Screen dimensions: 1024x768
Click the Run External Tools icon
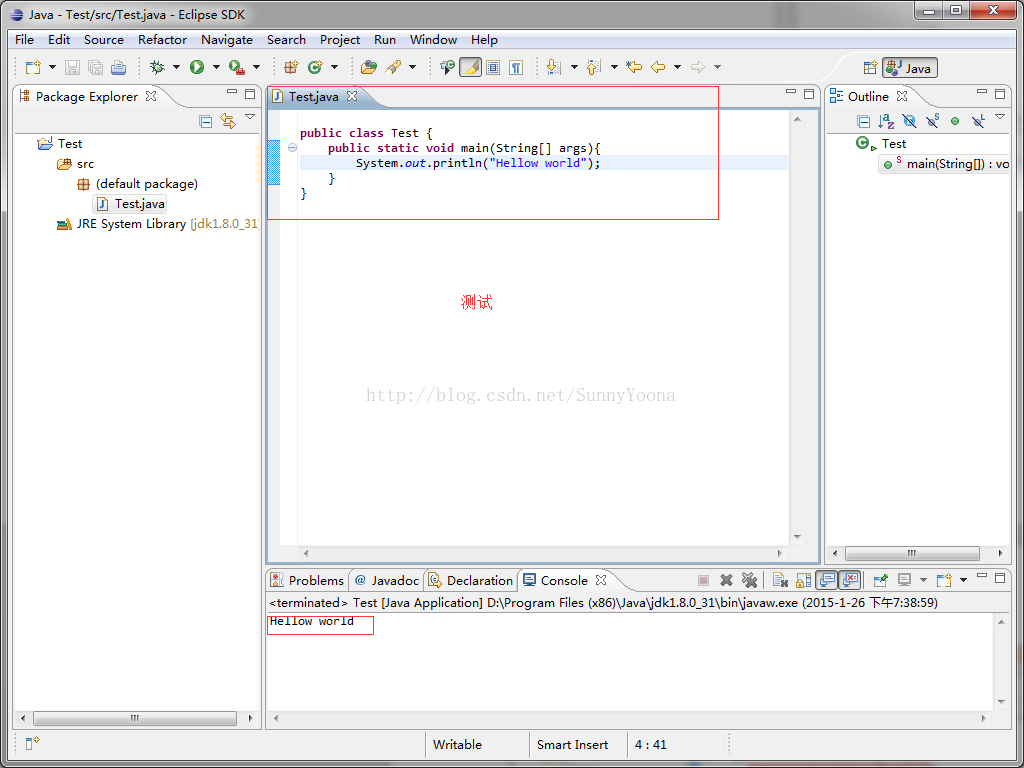pos(236,67)
